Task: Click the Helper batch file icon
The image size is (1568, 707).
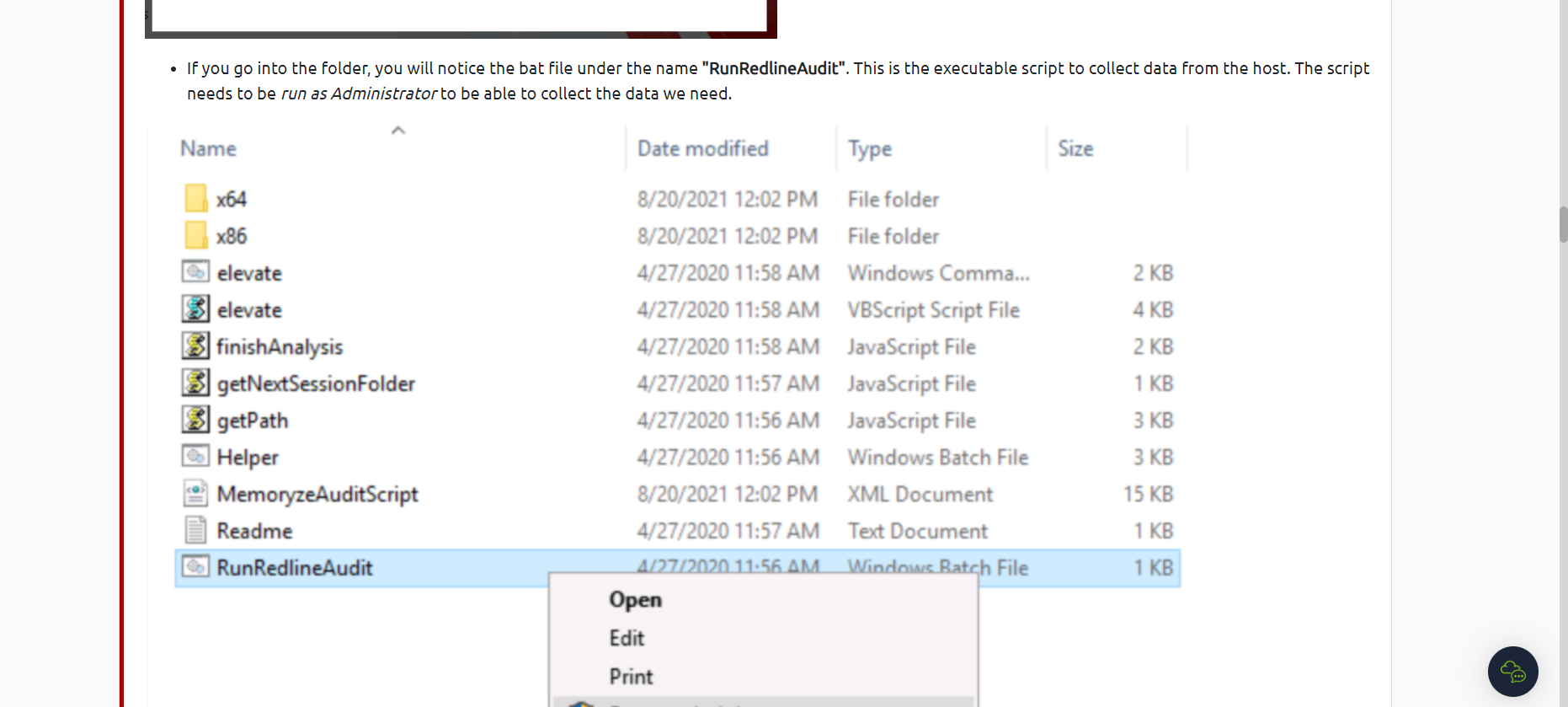Action: tap(195, 456)
